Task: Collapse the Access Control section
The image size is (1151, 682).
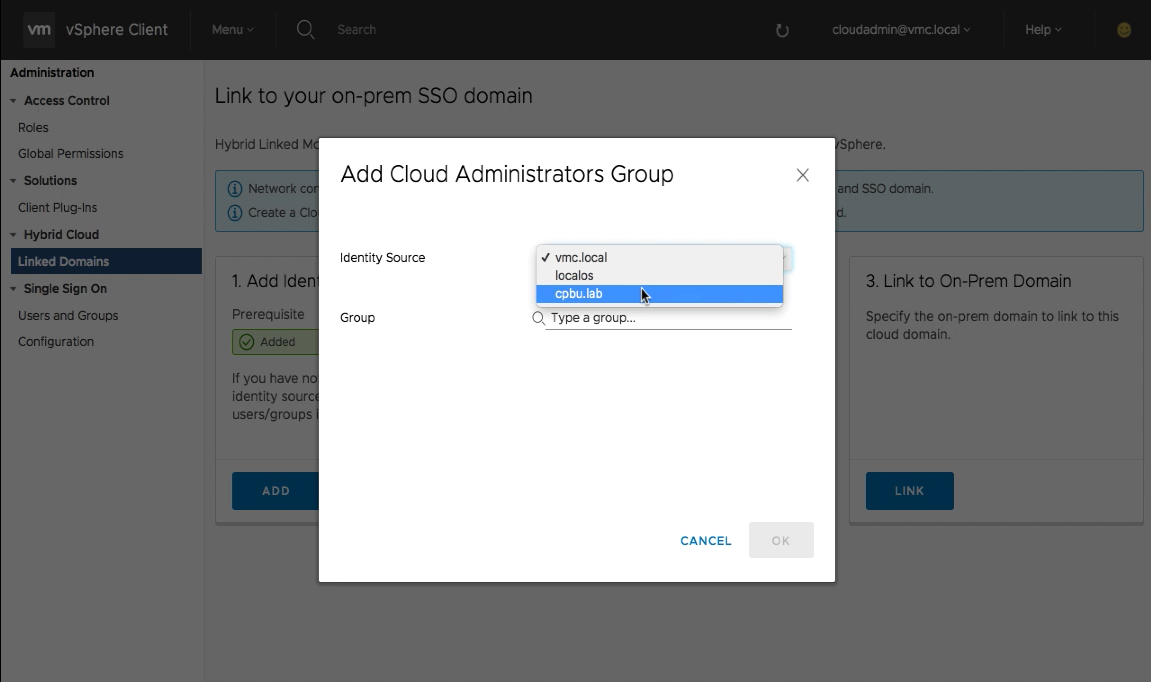Action: click(x=14, y=101)
